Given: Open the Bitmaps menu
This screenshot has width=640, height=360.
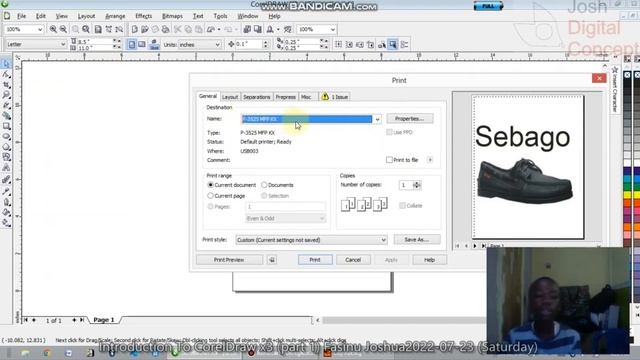Looking at the screenshot, I should coord(172,16).
